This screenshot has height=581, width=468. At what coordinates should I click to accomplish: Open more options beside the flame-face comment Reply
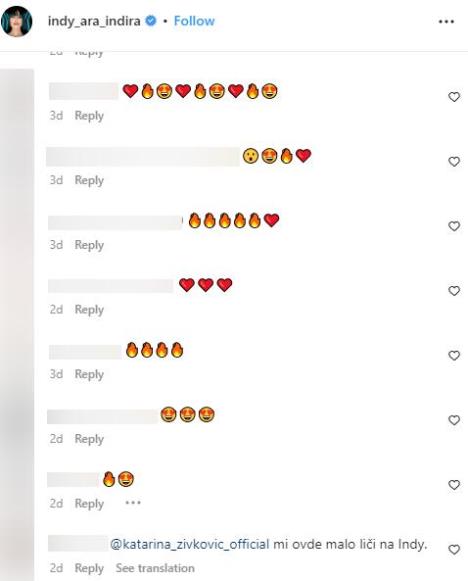click(133, 503)
